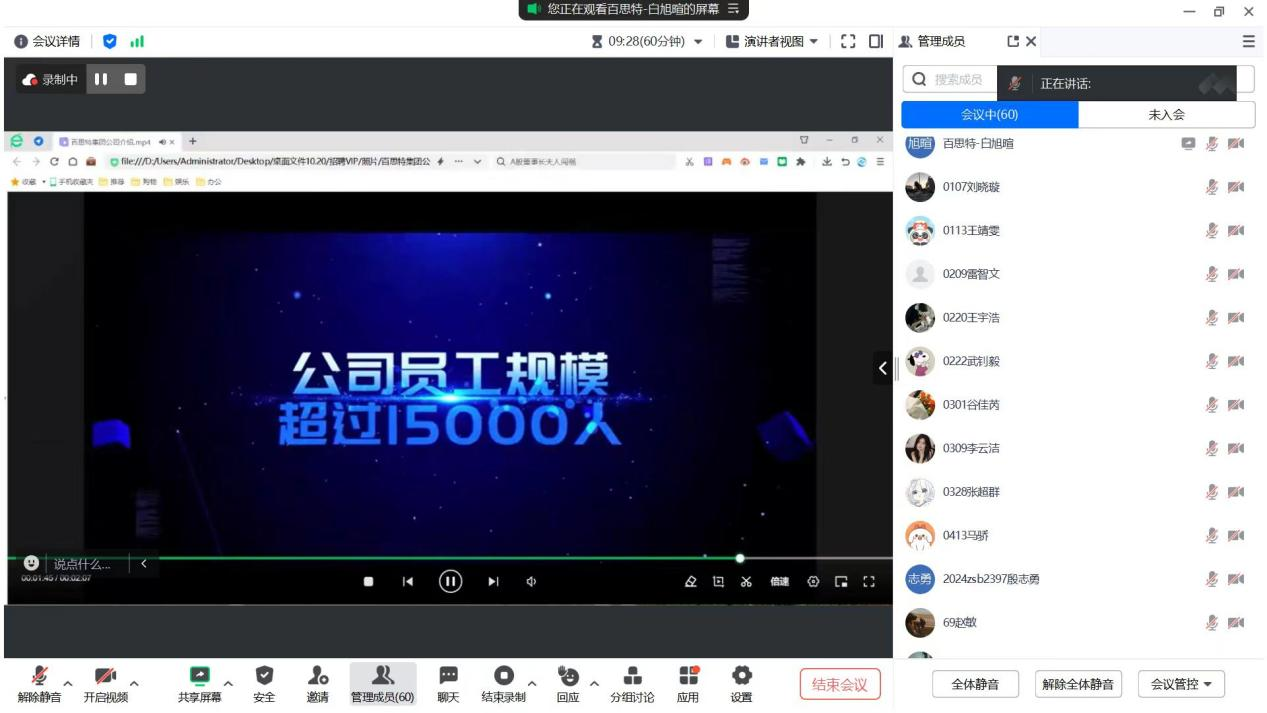Open Breakout Rooms (分组讨论) icon
This screenshot has width=1267, height=713.
click(x=632, y=677)
